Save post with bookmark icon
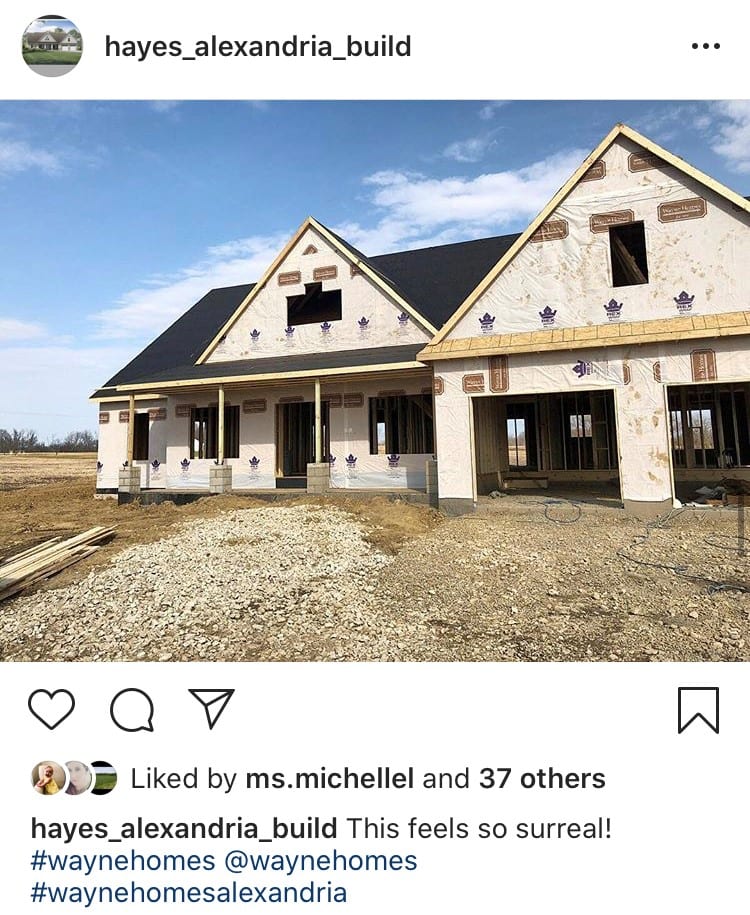Viewport: 750px width, 915px height. 698,710
